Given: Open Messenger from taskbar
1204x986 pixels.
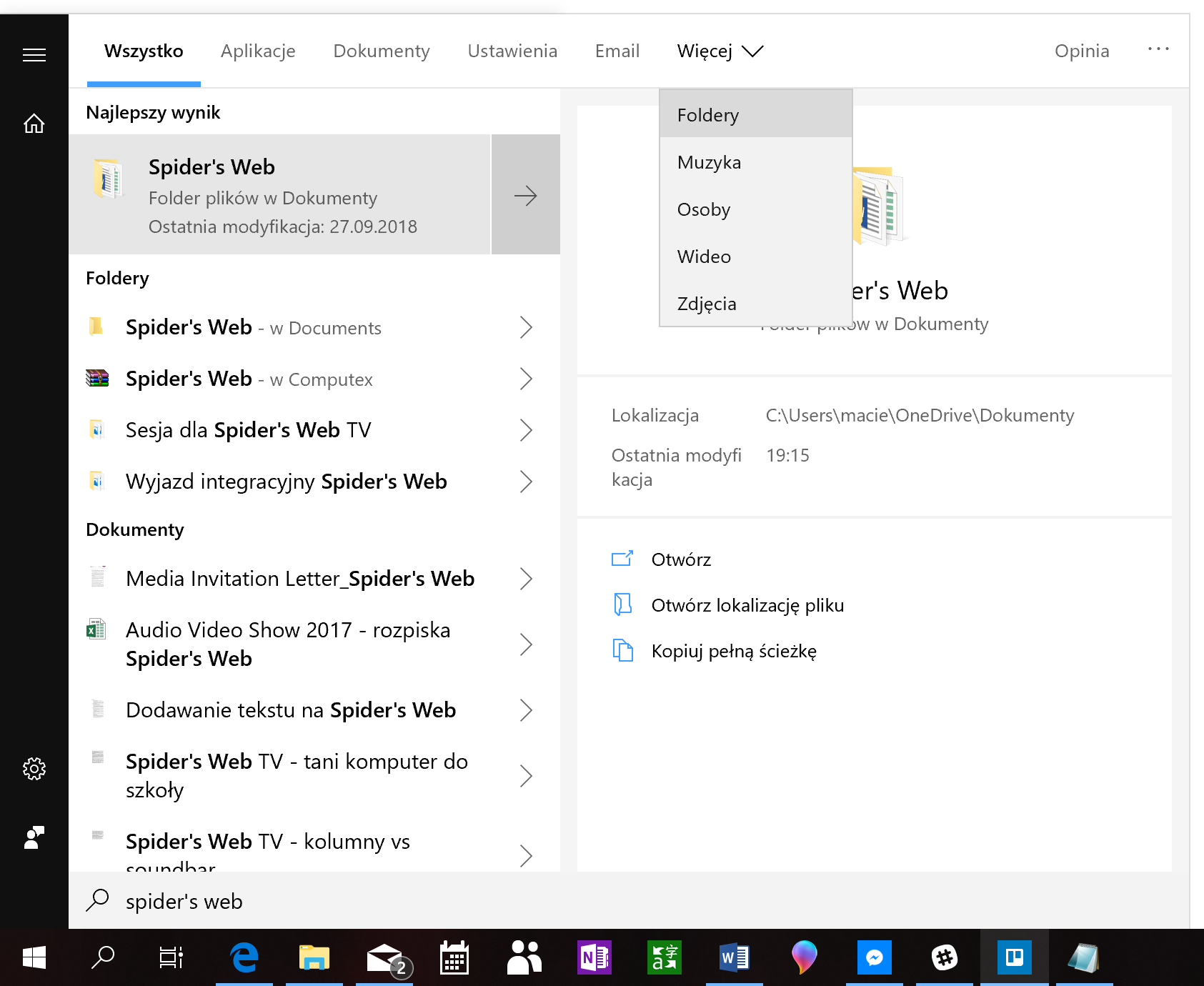Looking at the screenshot, I should (x=875, y=957).
